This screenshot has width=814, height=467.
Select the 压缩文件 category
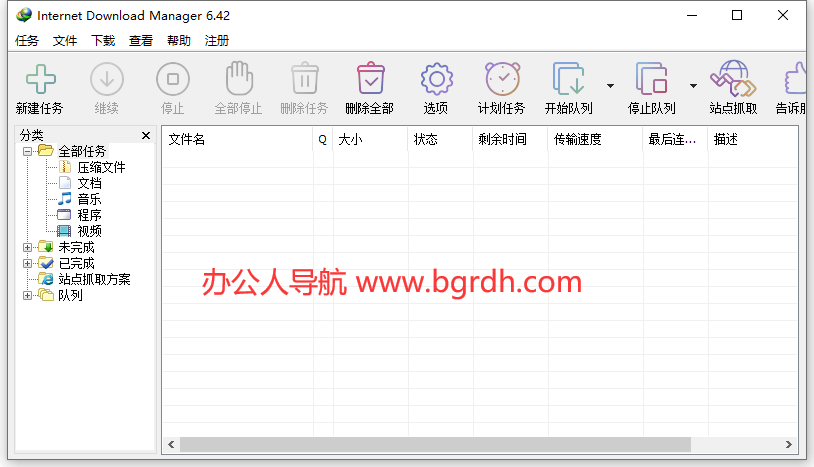point(101,167)
